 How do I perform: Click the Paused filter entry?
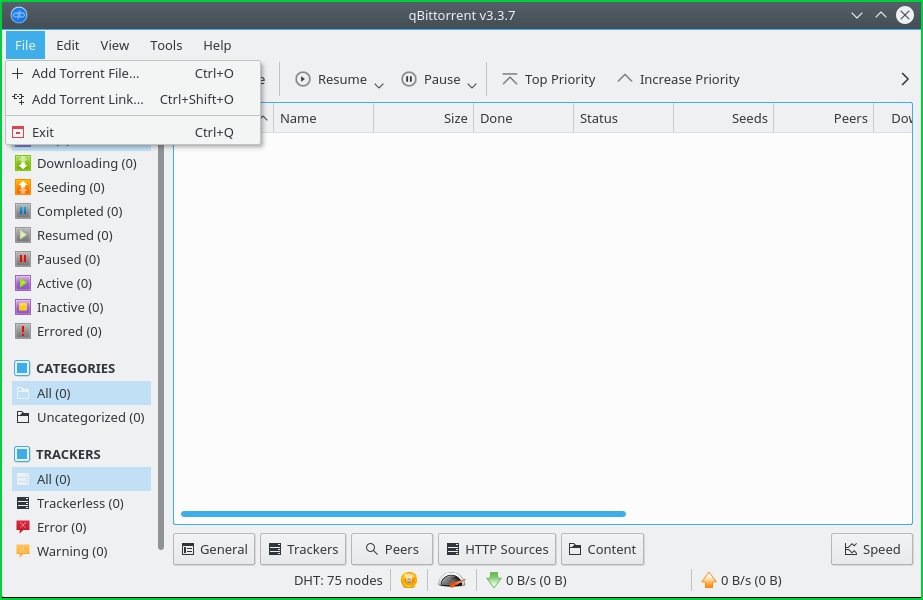coord(68,259)
